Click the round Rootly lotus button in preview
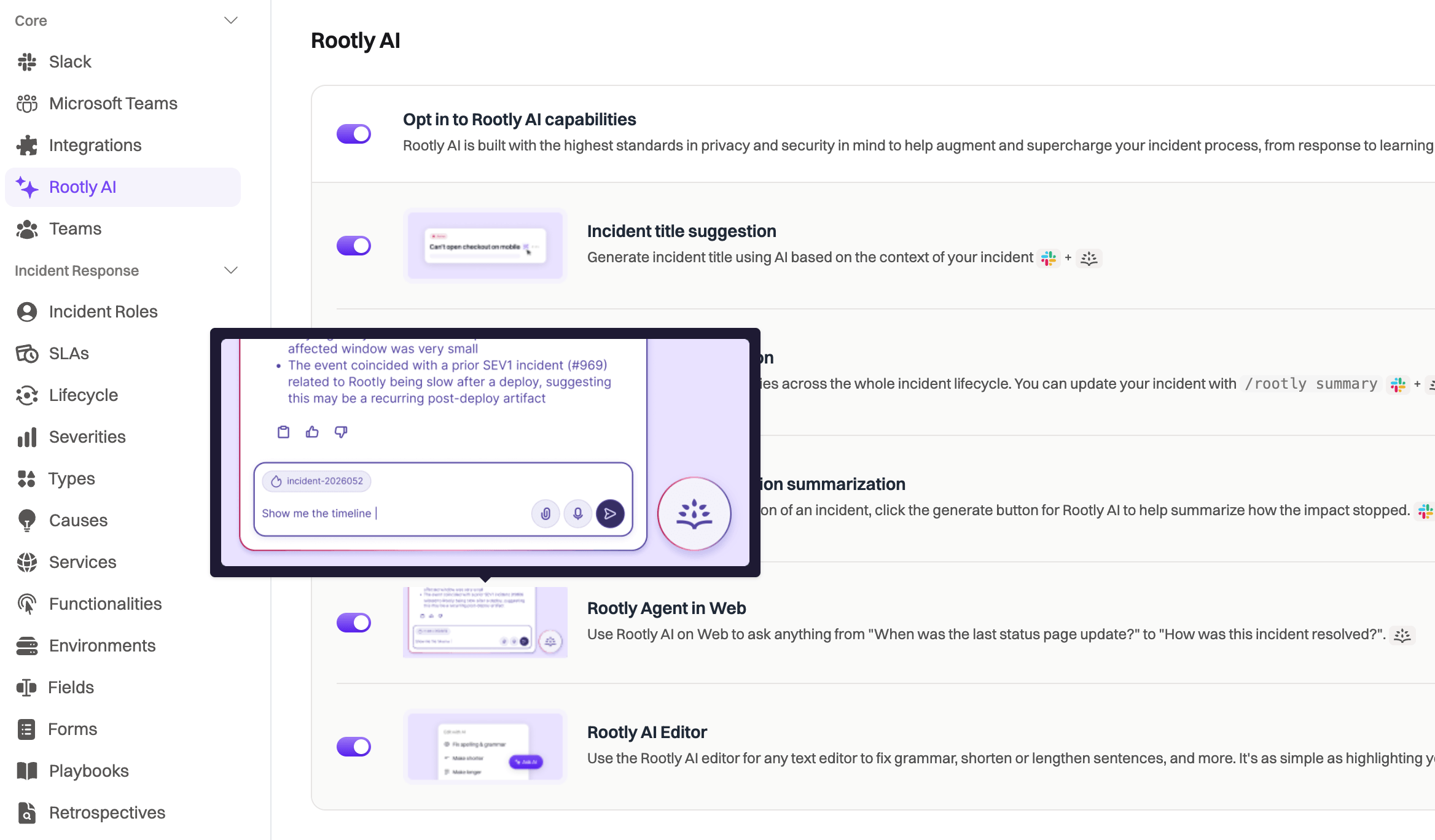 pos(694,514)
